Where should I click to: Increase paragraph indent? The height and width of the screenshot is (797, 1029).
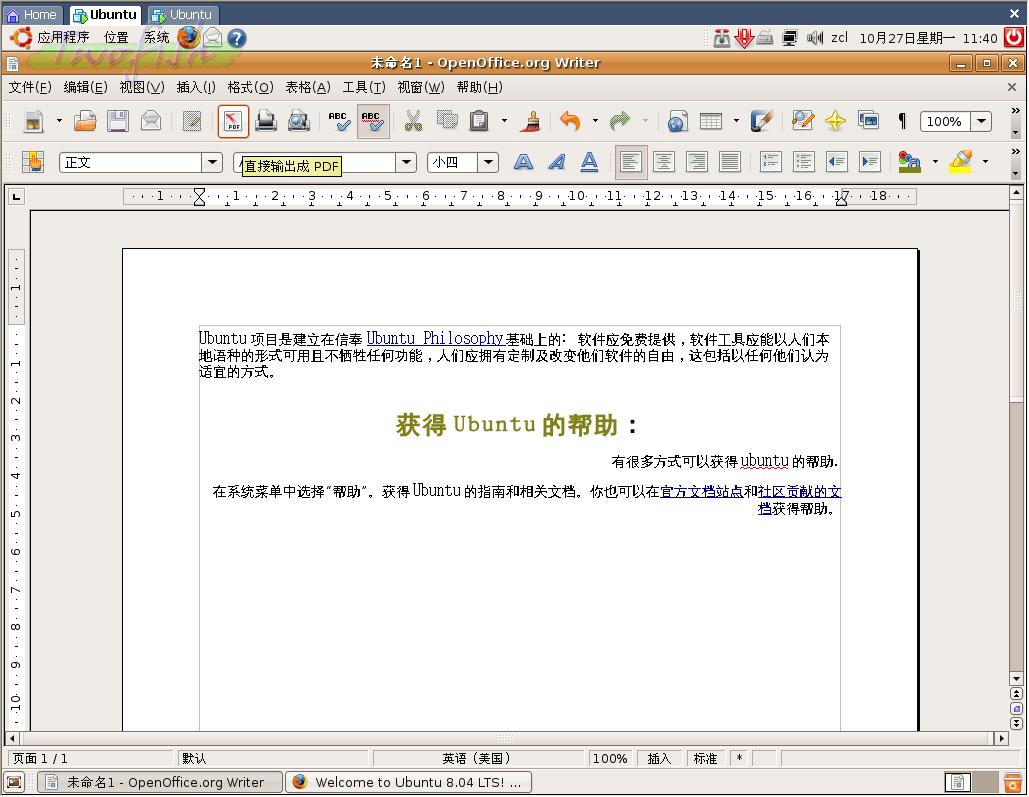click(x=870, y=162)
